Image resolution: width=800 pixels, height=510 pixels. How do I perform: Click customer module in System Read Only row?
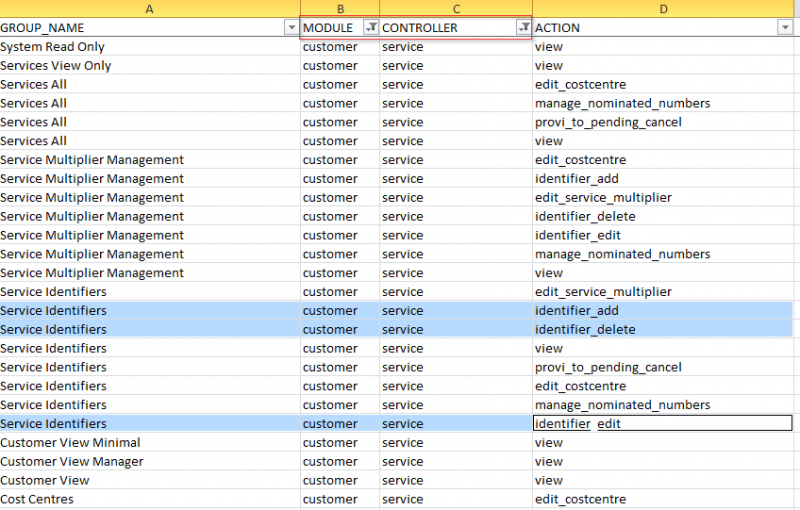tap(340, 46)
